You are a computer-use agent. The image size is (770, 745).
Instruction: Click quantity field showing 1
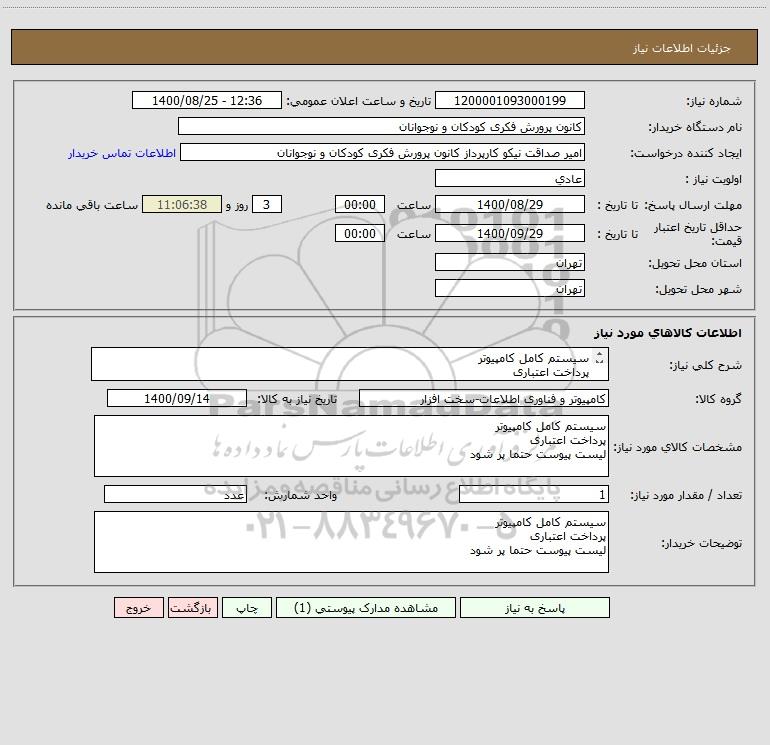tap(534, 495)
